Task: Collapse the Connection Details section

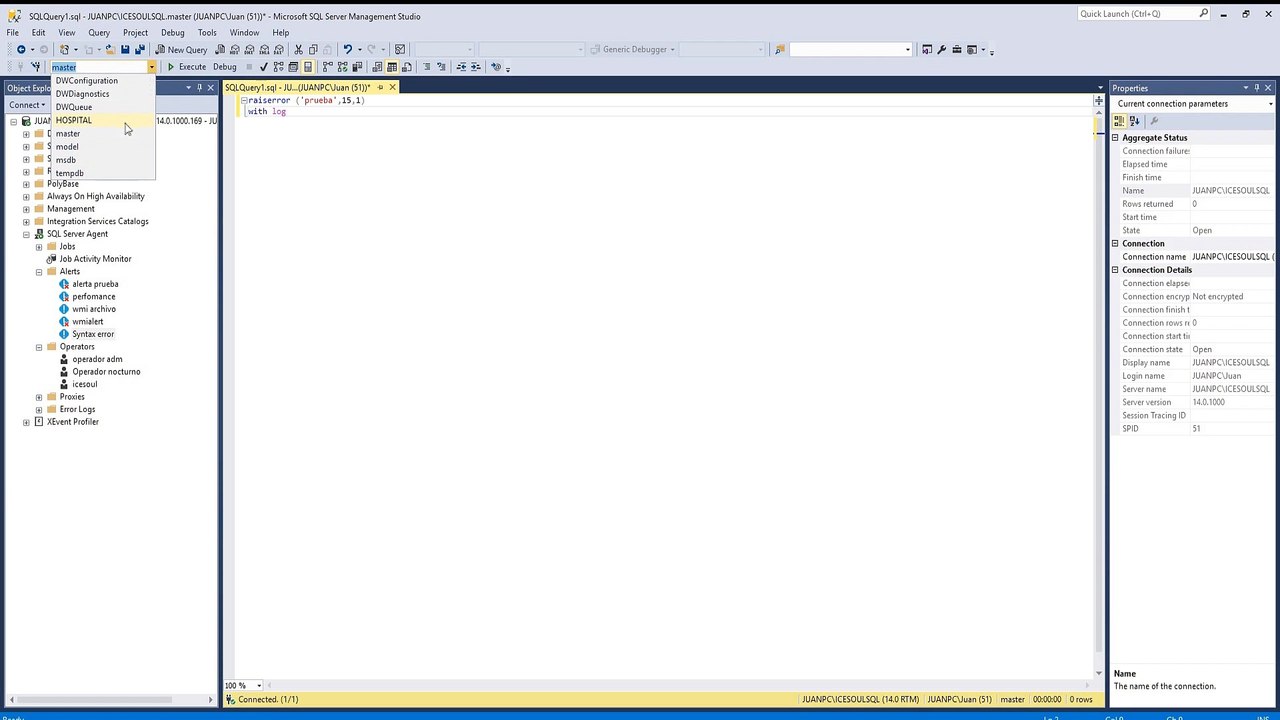Action: click(x=1116, y=270)
